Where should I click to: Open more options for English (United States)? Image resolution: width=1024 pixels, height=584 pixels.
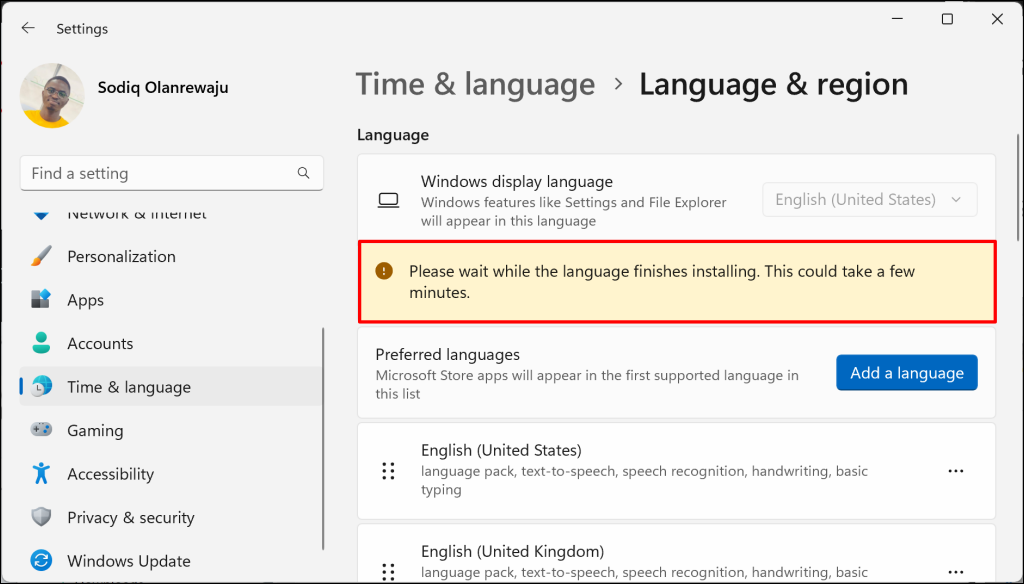tap(956, 471)
